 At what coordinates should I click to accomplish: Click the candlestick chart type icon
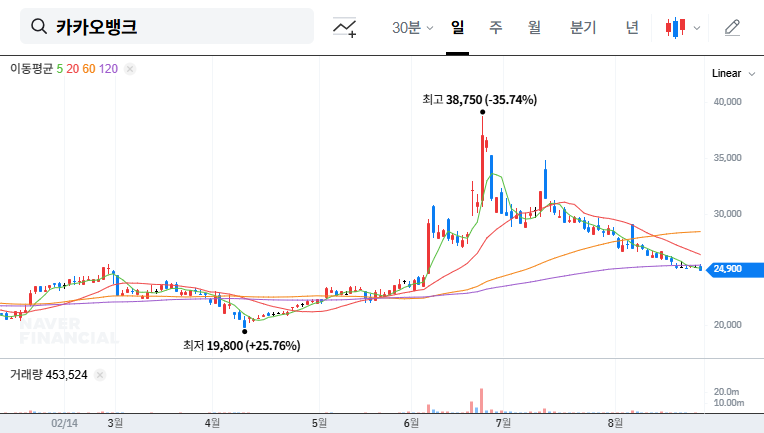(x=675, y=28)
